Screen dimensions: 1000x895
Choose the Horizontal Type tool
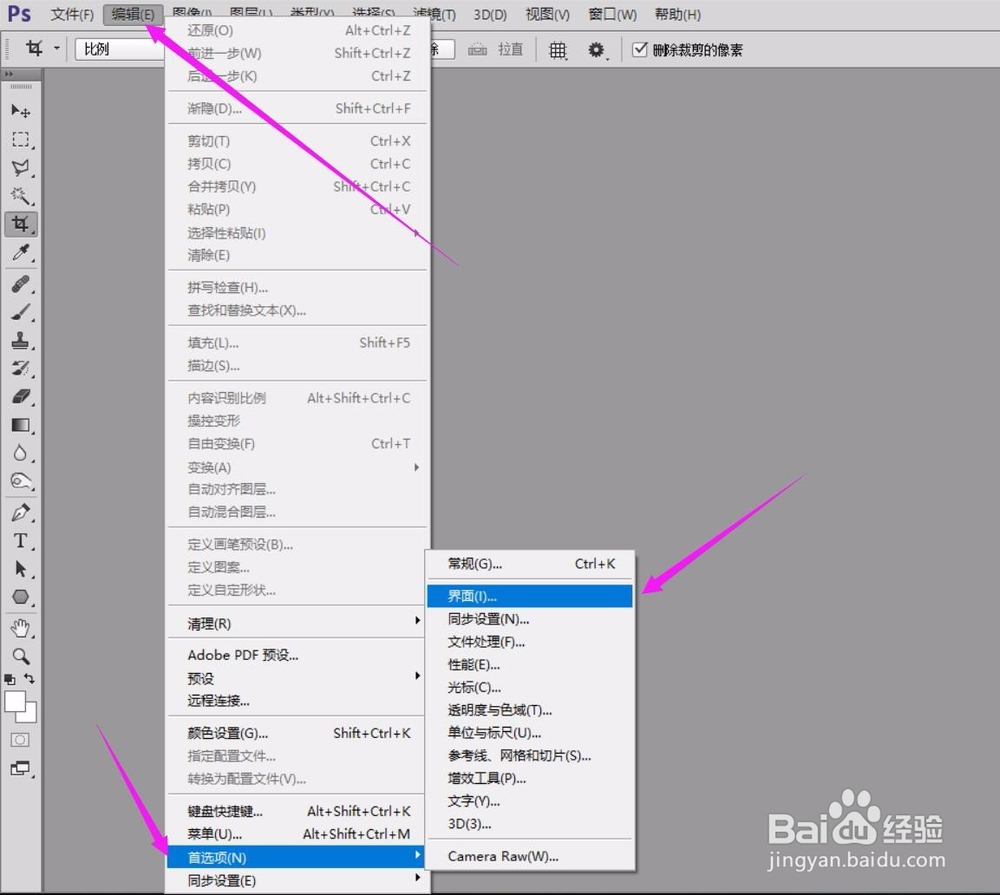pos(22,539)
